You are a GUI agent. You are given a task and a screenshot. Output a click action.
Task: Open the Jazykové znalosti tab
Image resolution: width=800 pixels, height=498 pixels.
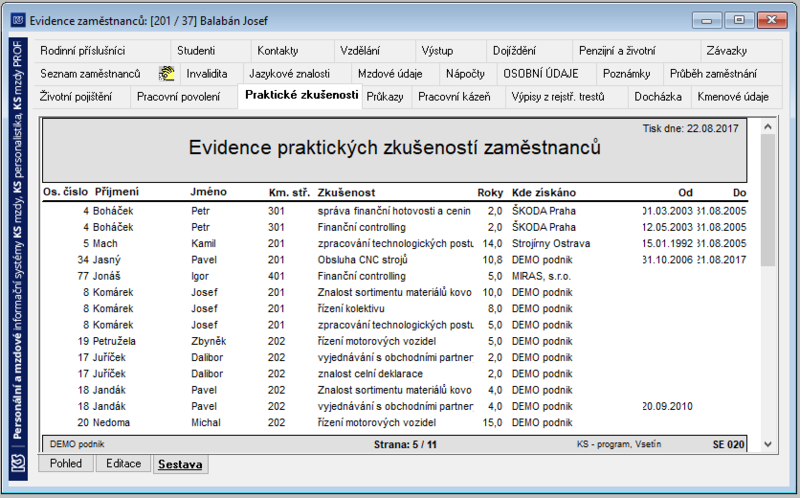coord(297,74)
